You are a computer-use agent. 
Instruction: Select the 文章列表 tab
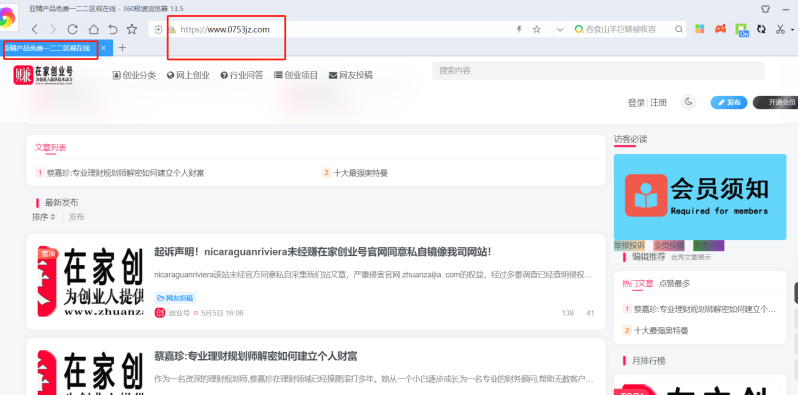point(50,148)
